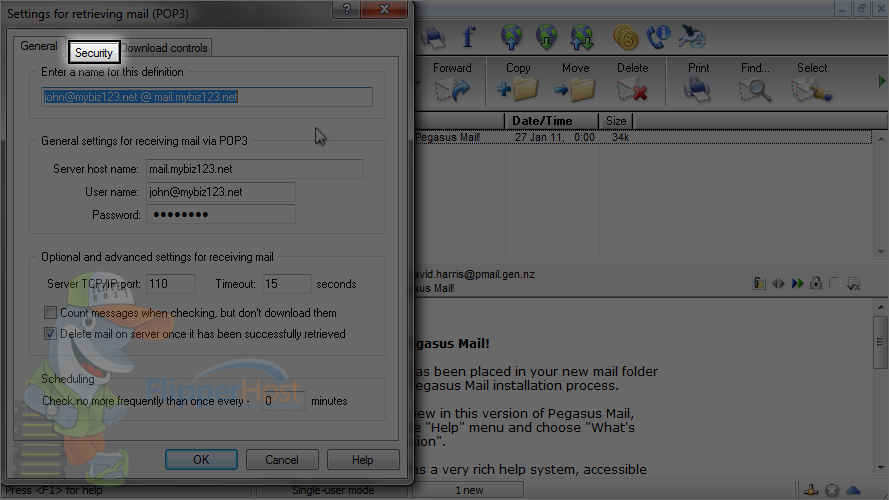Click message list scroll-up arrow
This screenshot has height=500, width=889.
pyautogui.click(x=880, y=138)
